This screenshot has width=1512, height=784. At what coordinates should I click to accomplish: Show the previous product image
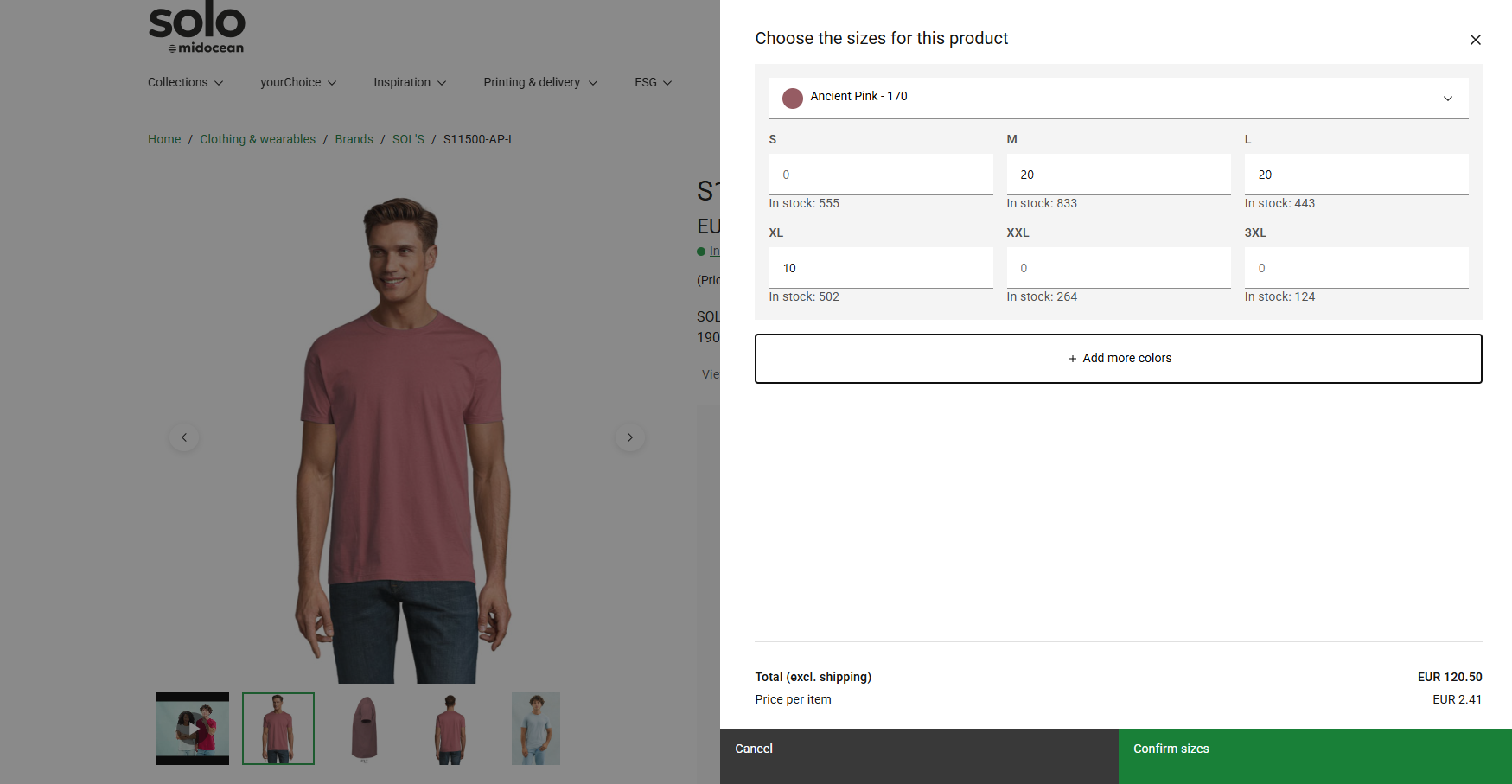coord(184,437)
